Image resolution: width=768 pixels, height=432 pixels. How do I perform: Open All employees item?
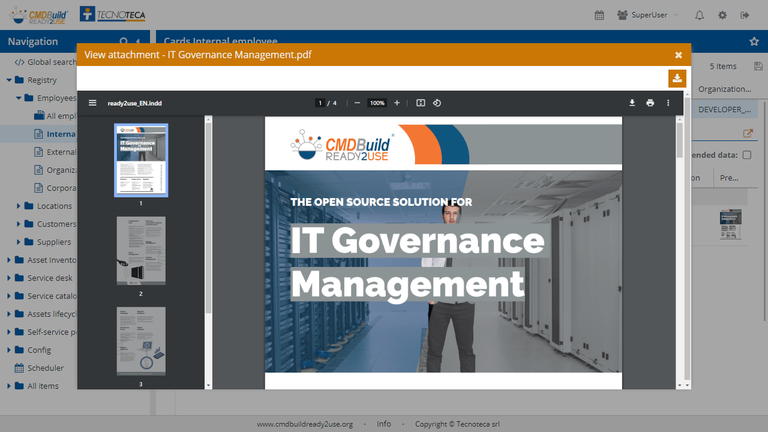point(55,116)
